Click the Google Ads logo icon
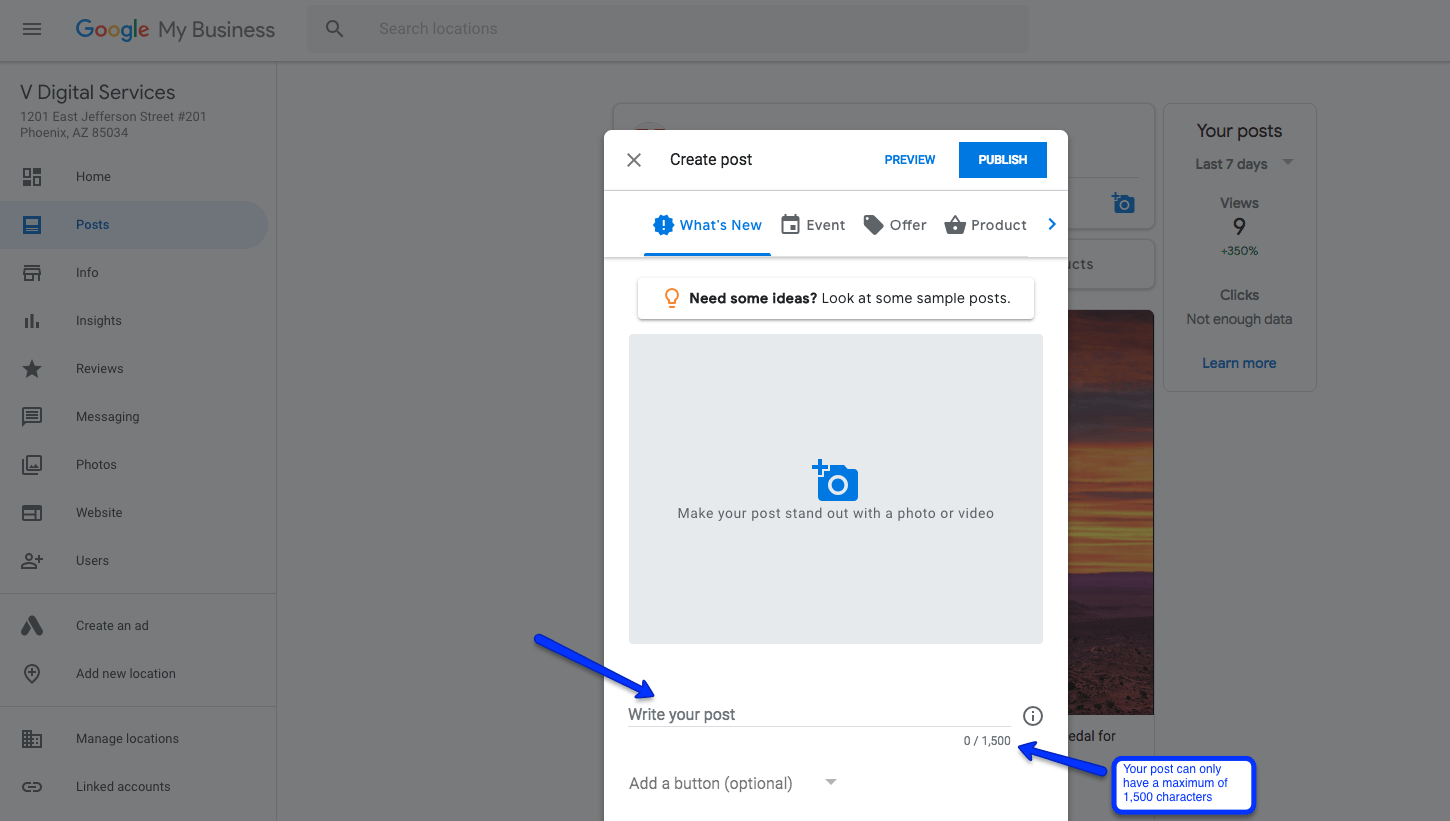The height and width of the screenshot is (821, 1450). point(32,626)
